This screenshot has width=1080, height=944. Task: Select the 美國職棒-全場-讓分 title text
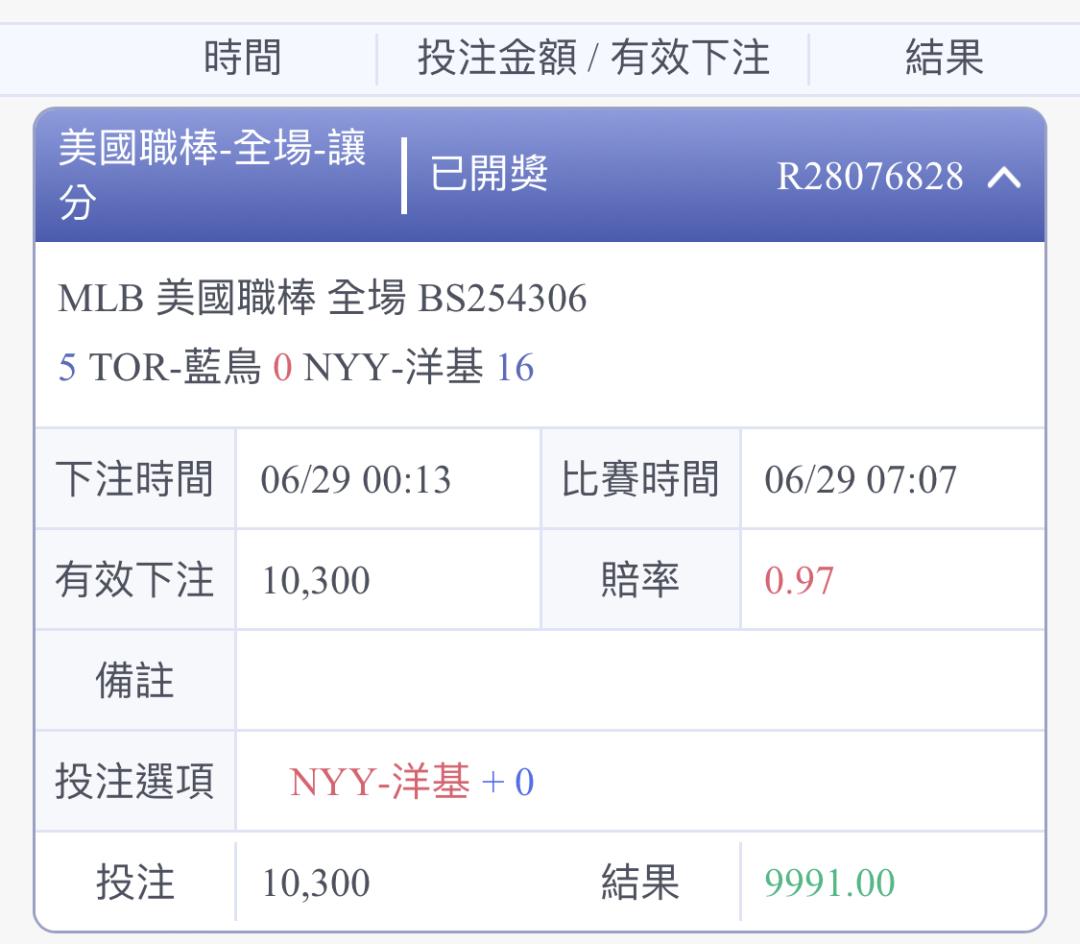[x=211, y=175]
